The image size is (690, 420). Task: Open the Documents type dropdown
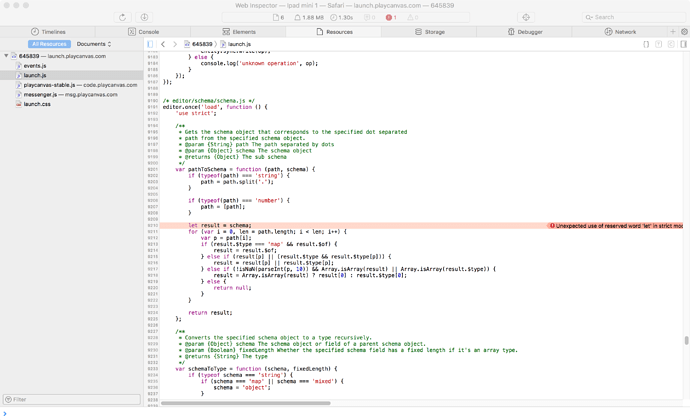94,44
